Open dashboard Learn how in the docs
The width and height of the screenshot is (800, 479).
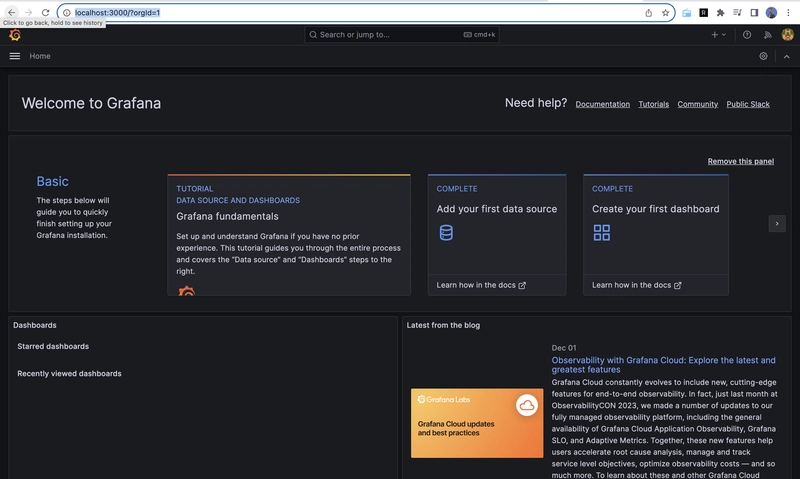[637, 285]
